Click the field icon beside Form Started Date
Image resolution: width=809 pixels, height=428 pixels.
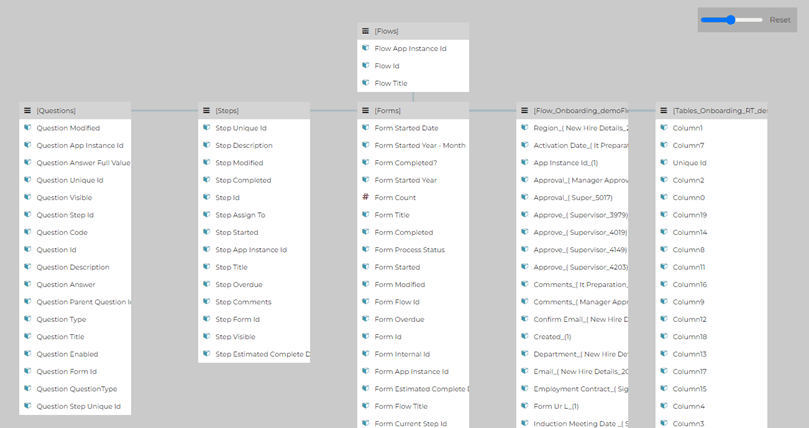click(x=365, y=128)
